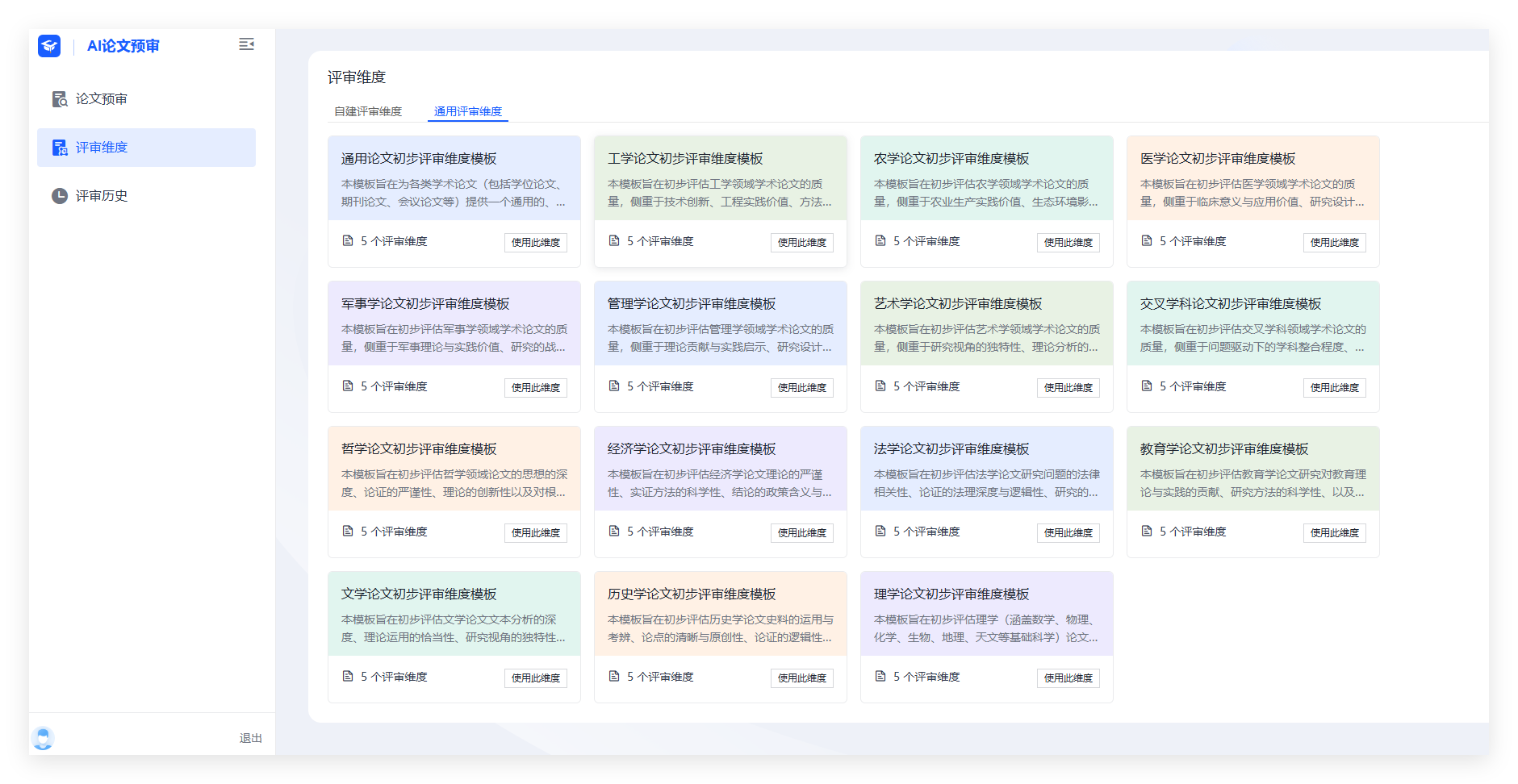
Task: Open 评审历史 in the sidebar
Action: pos(102,196)
